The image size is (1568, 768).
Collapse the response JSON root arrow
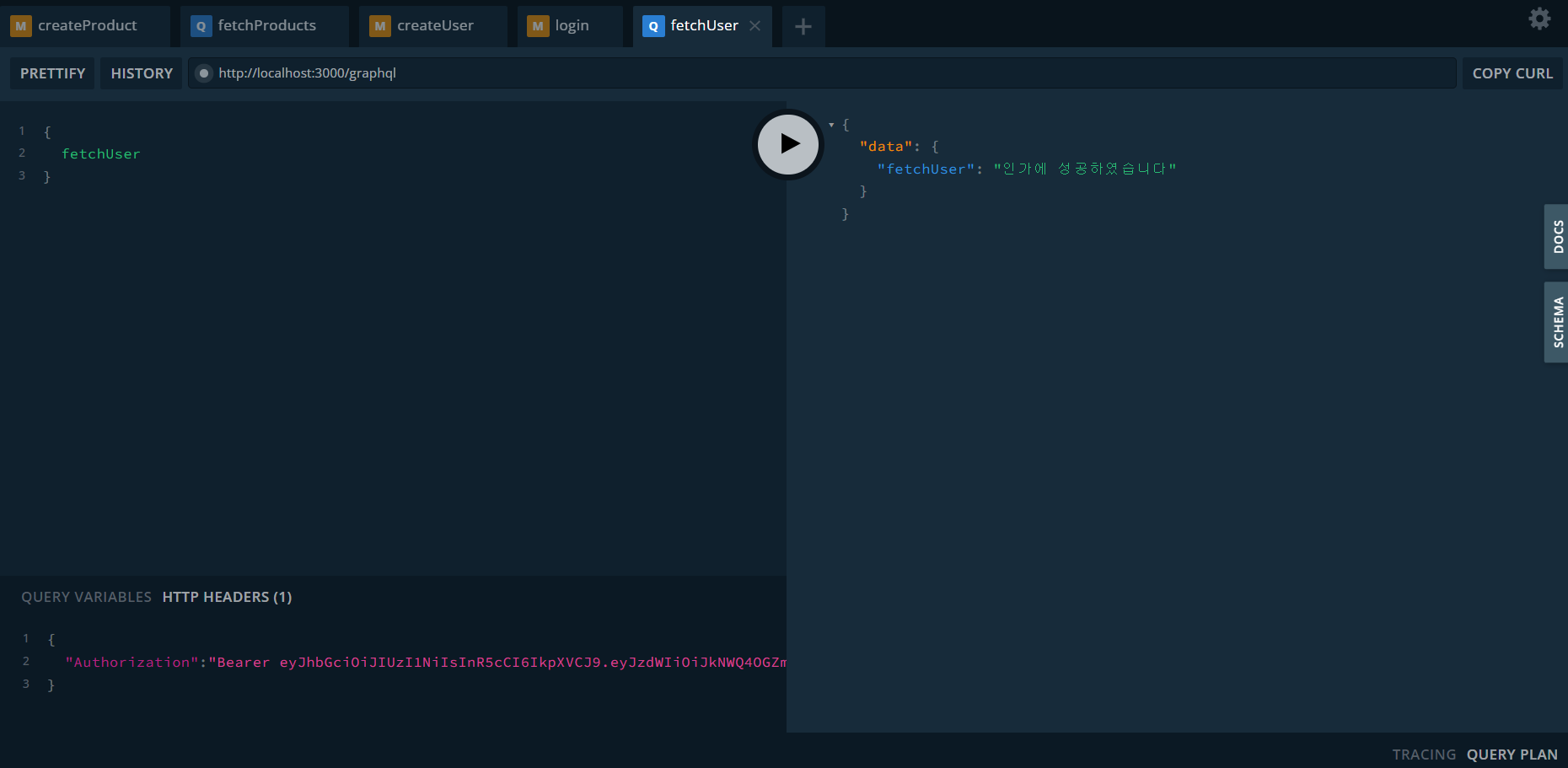tap(832, 125)
